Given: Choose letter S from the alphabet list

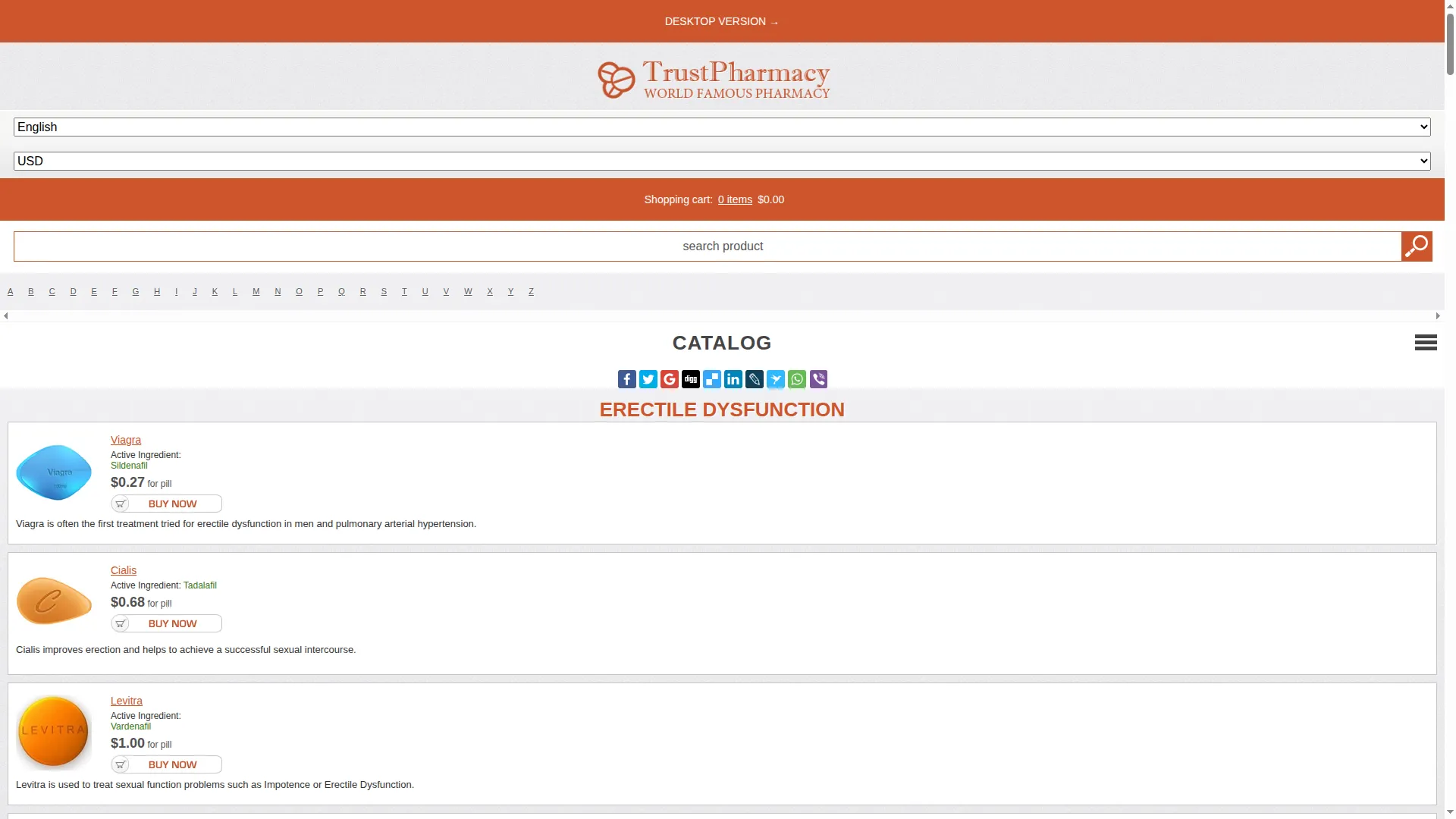Looking at the screenshot, I should pos(384,291).
